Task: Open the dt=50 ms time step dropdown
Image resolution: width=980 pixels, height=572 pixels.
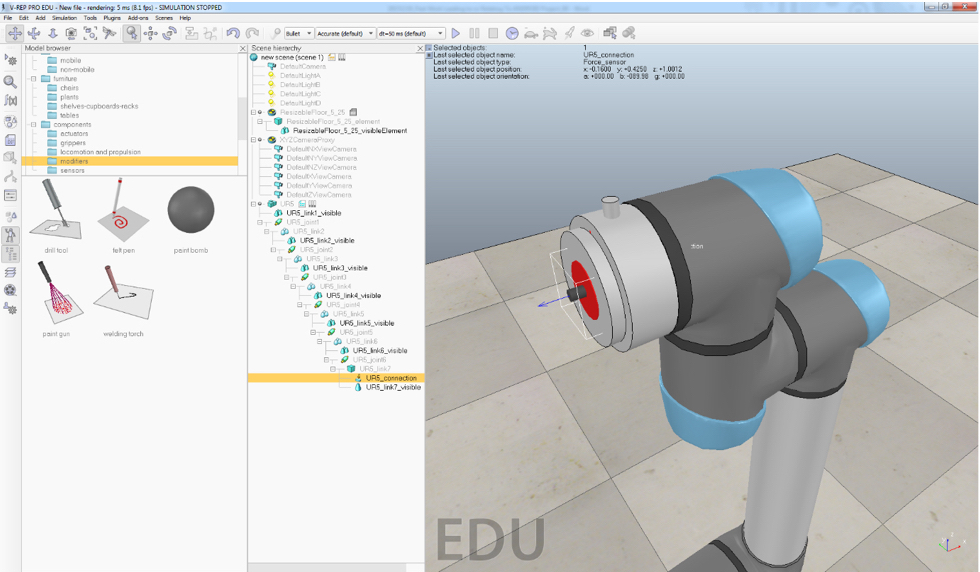Action: tap(411, 33)
